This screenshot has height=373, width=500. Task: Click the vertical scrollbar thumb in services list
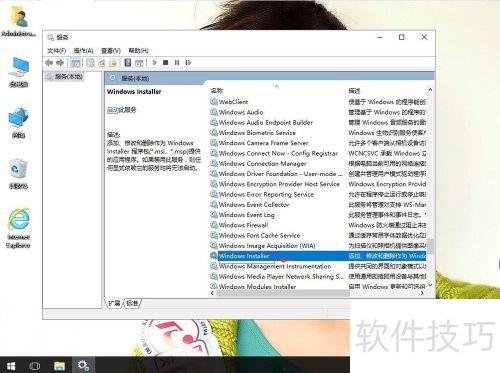[x=430, y=246]
